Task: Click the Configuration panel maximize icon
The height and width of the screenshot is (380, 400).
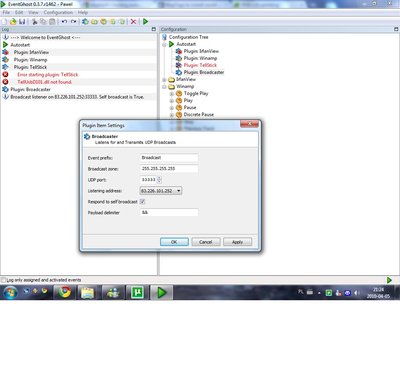Action: point(396,29)
